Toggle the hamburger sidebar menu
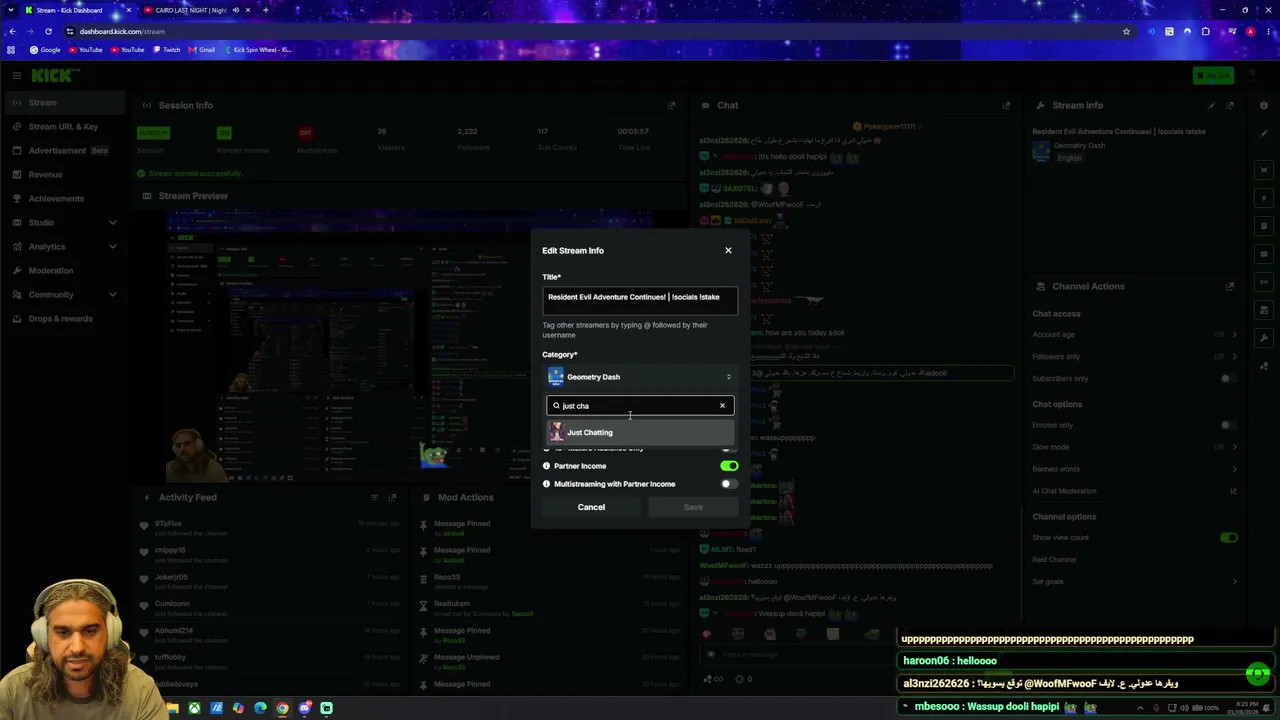The width and height of the screenshot is (1280, 720). click(x=17, y=76)
